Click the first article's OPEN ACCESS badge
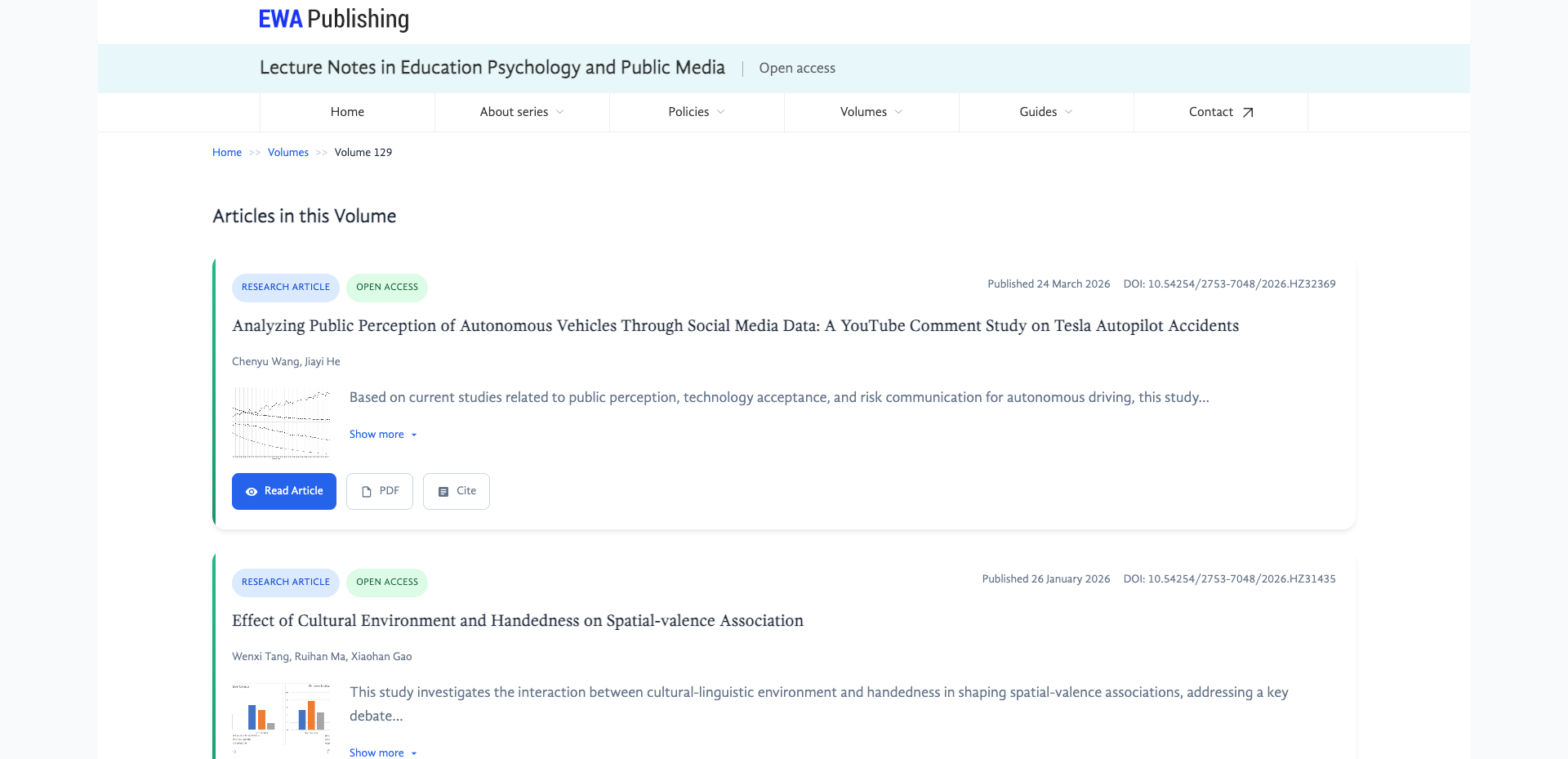1568x759 pixels. (387, 288)
